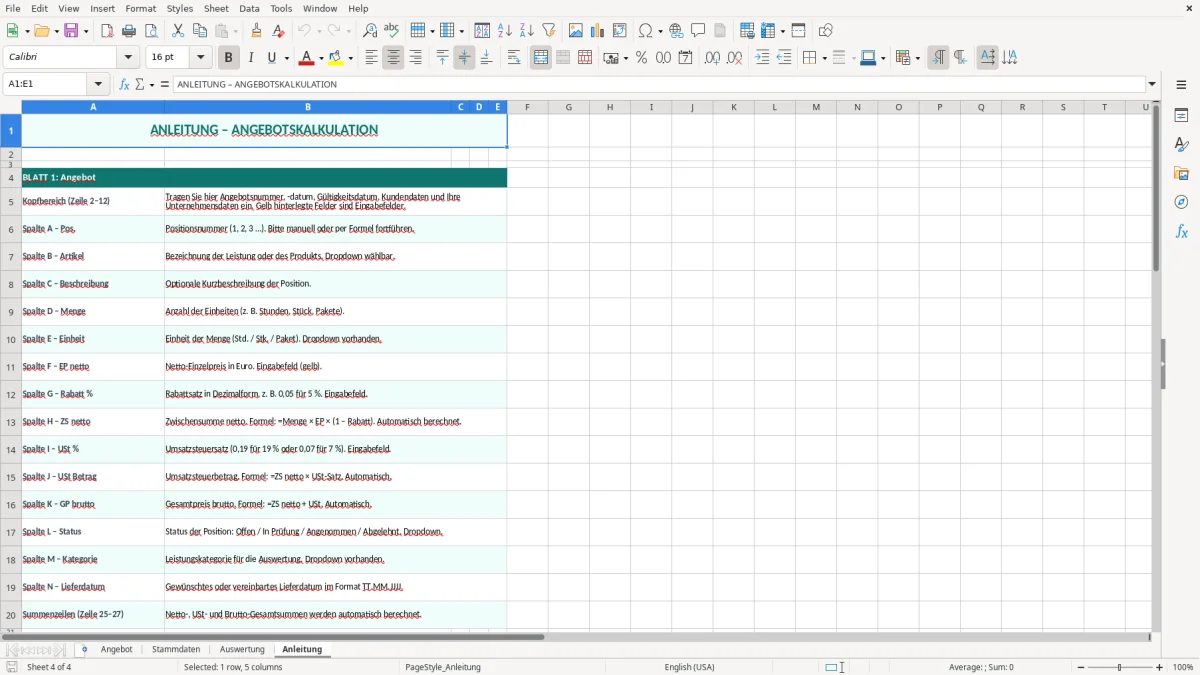Open the font color dropdown arrow
This screenshot has width=1200, height=675.
tap(322, 58)
